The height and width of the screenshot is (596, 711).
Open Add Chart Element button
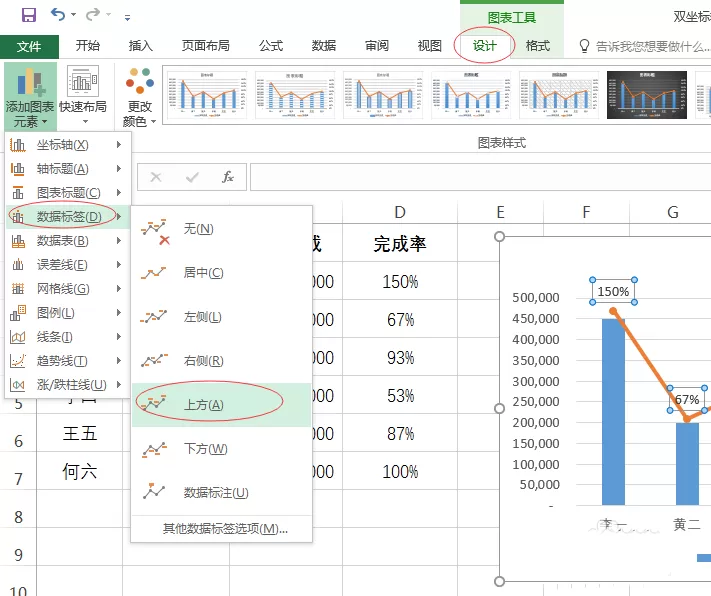coord(30,97)
